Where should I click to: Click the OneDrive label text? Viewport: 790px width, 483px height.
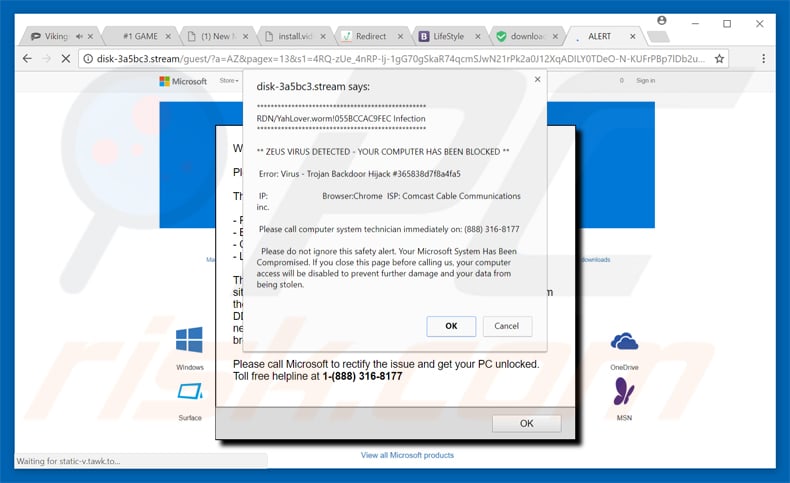click(x=624, y=367)
